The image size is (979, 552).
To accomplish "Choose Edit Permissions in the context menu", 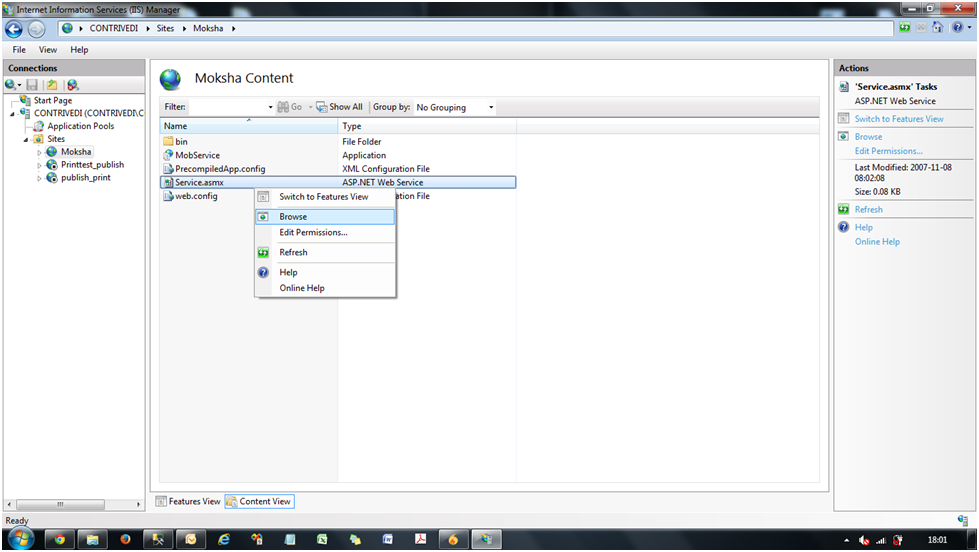I will [x=325, y=232].
